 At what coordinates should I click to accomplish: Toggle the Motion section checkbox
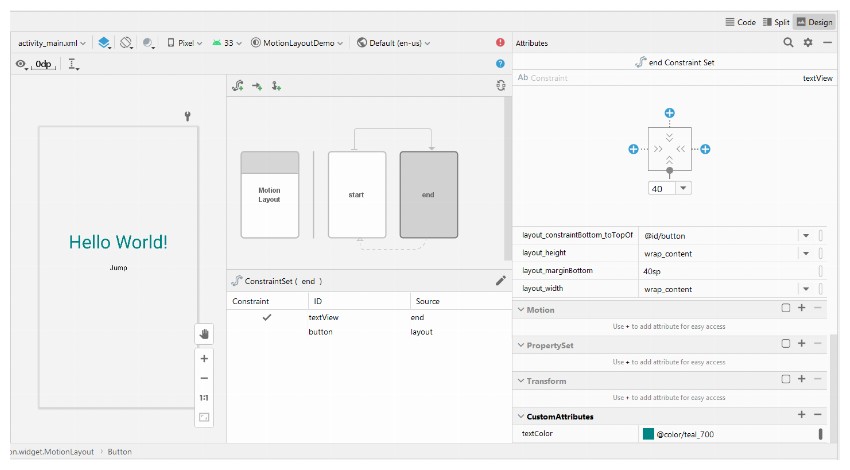click(785, 308)
